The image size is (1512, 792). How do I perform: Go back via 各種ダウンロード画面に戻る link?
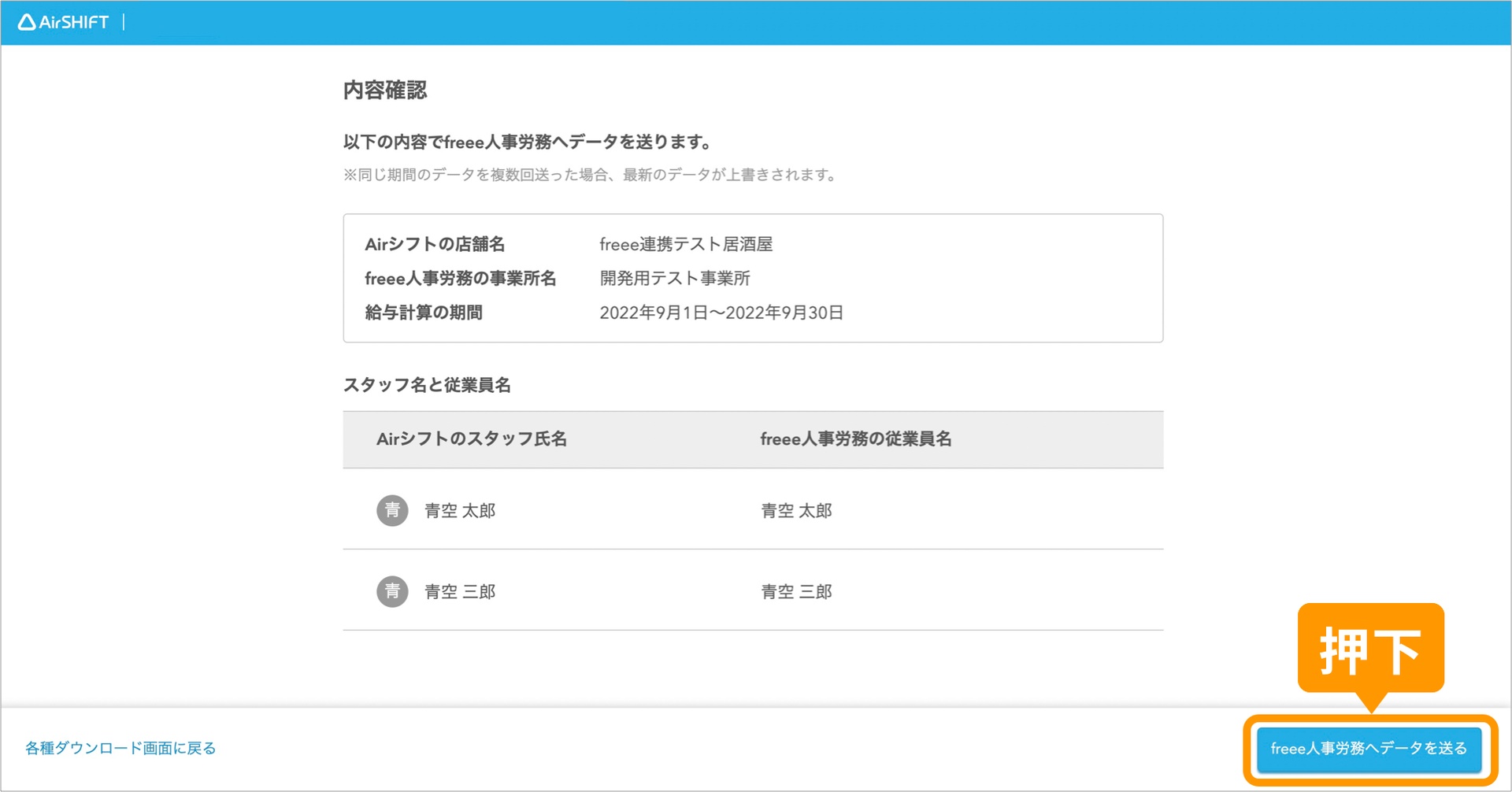click(120, 748)
